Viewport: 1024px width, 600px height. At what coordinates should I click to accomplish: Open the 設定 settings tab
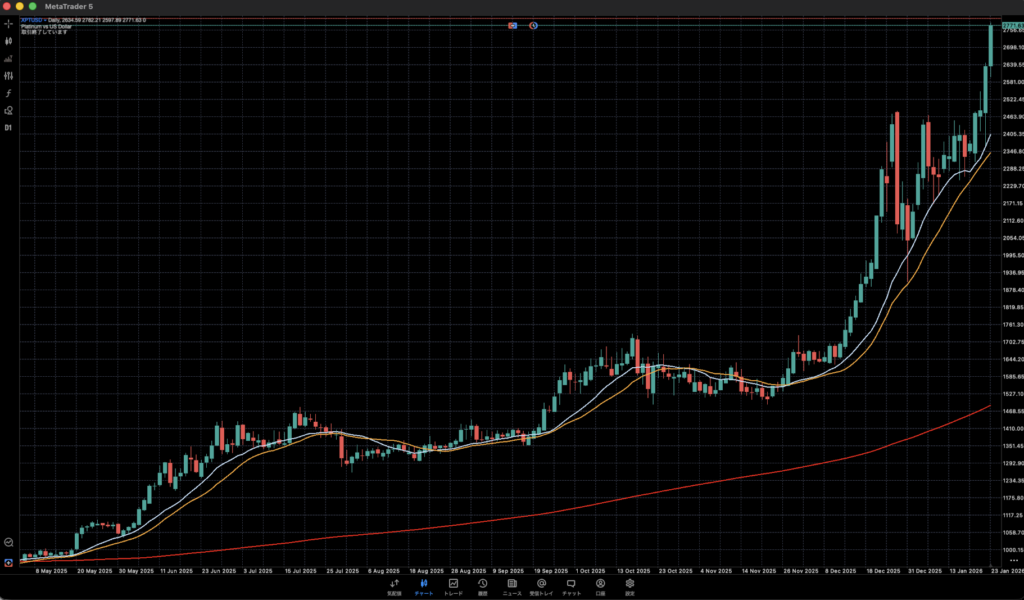tap(630, 586)
